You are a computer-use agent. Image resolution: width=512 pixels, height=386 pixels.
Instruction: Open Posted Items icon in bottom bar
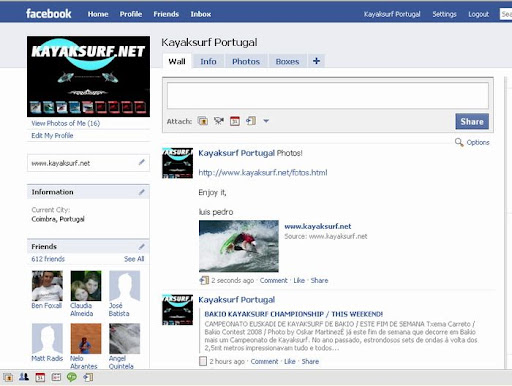point(88,377)
